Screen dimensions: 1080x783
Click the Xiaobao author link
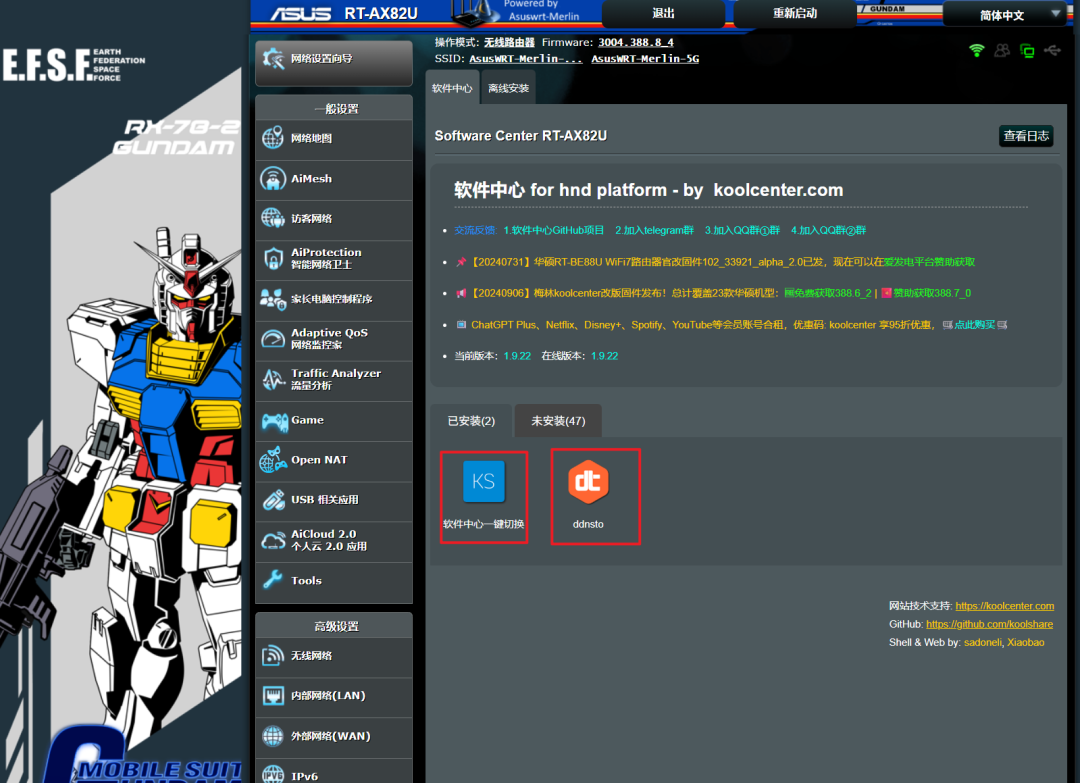point(1026,643)
